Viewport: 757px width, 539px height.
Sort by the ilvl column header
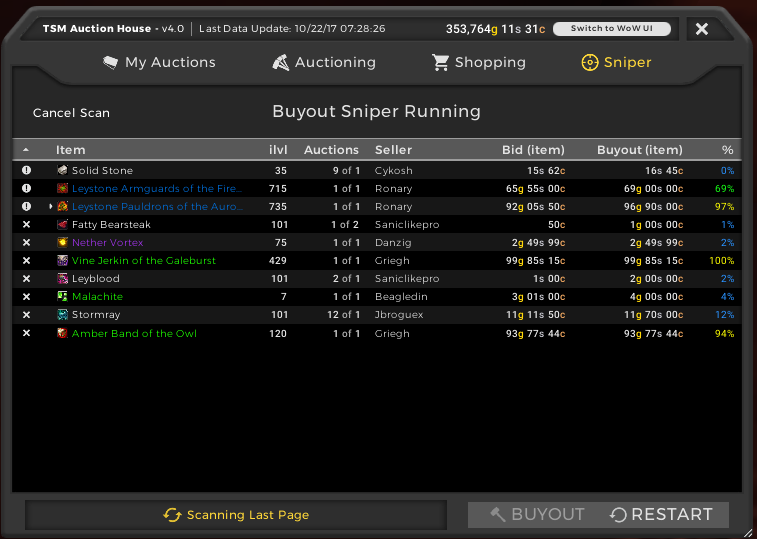click(x=278, y=150)
